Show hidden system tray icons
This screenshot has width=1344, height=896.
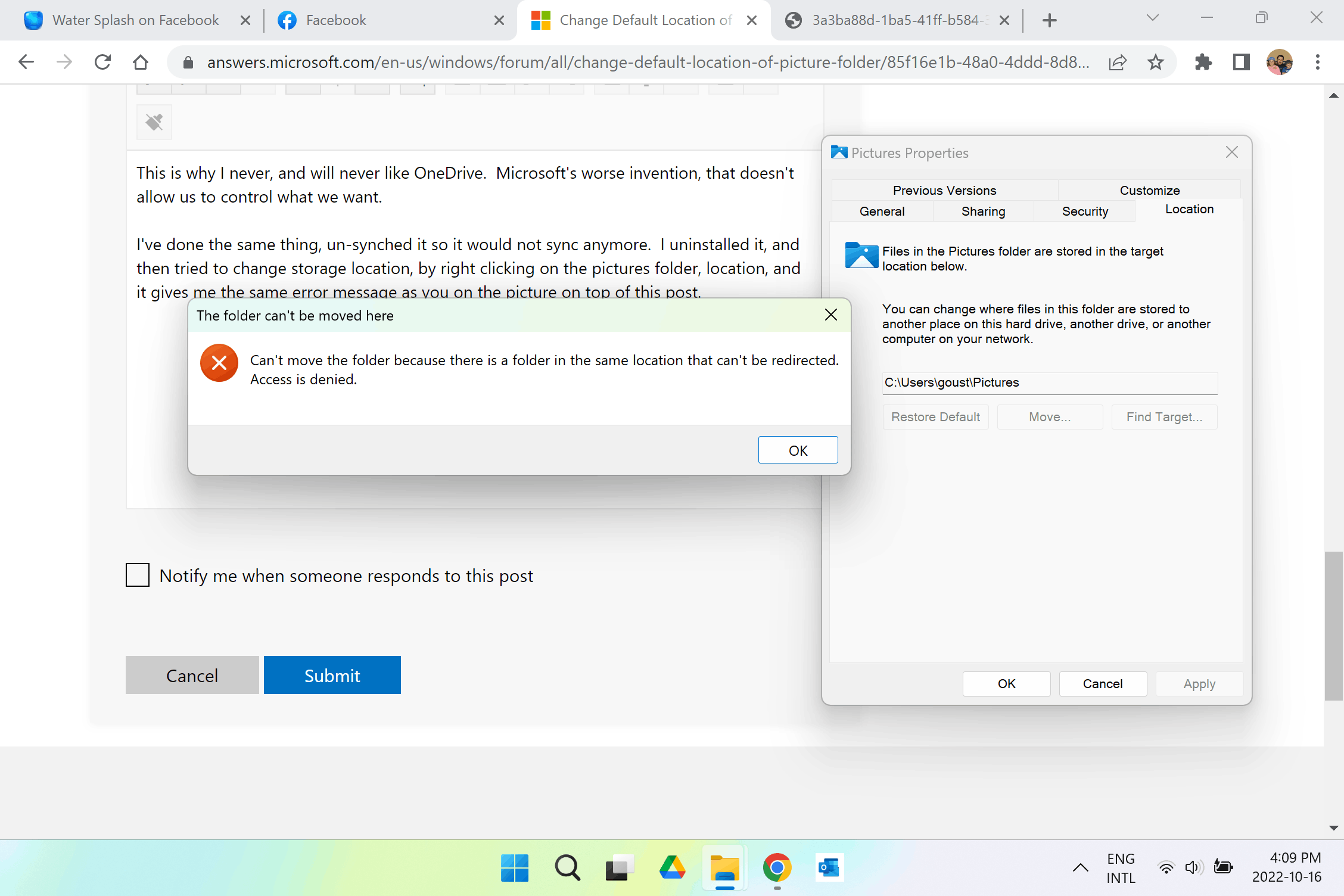(1080, 867)
